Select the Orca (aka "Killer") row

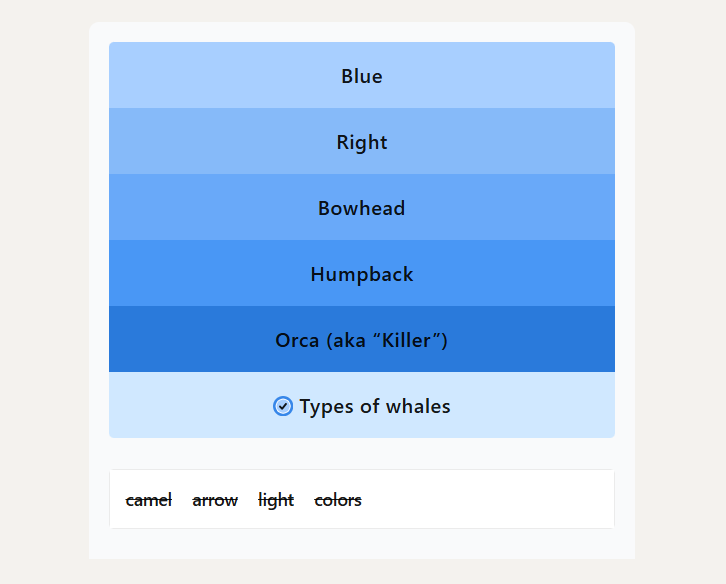[x=362, y=339]
